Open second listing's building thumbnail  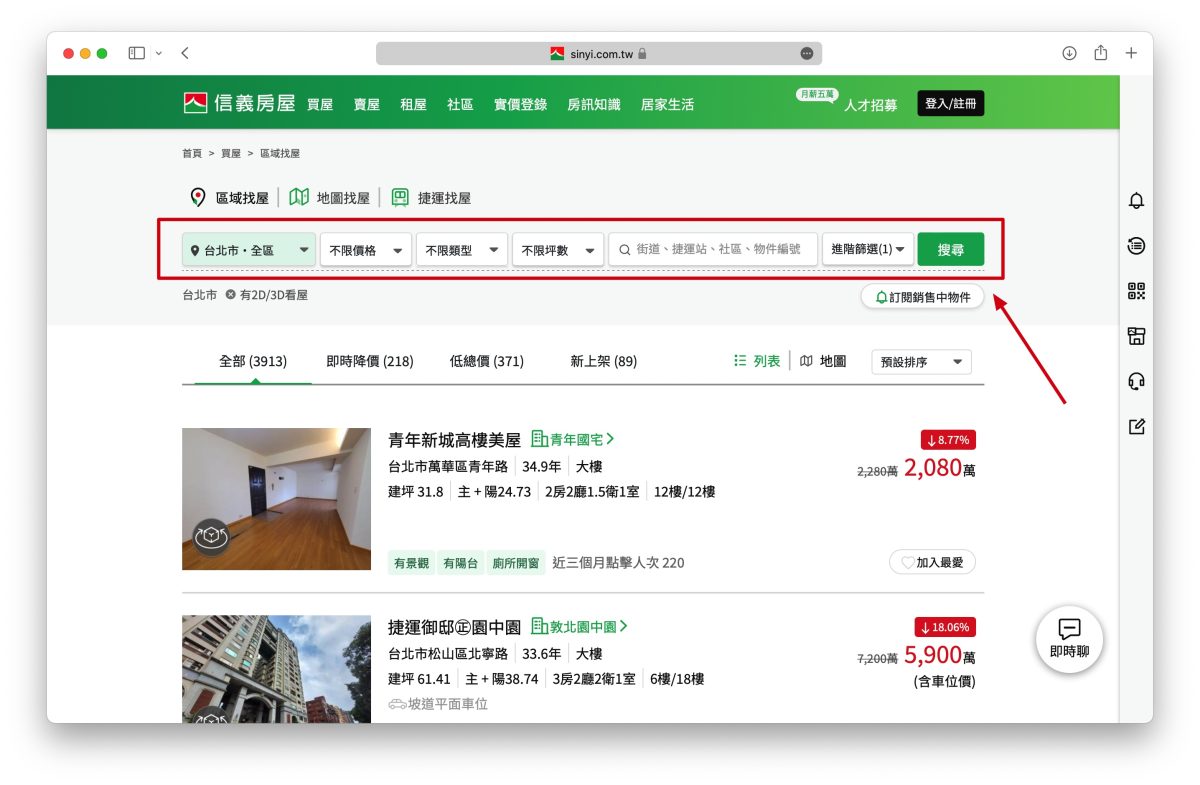pyautogui.click(x=276, y=669)
